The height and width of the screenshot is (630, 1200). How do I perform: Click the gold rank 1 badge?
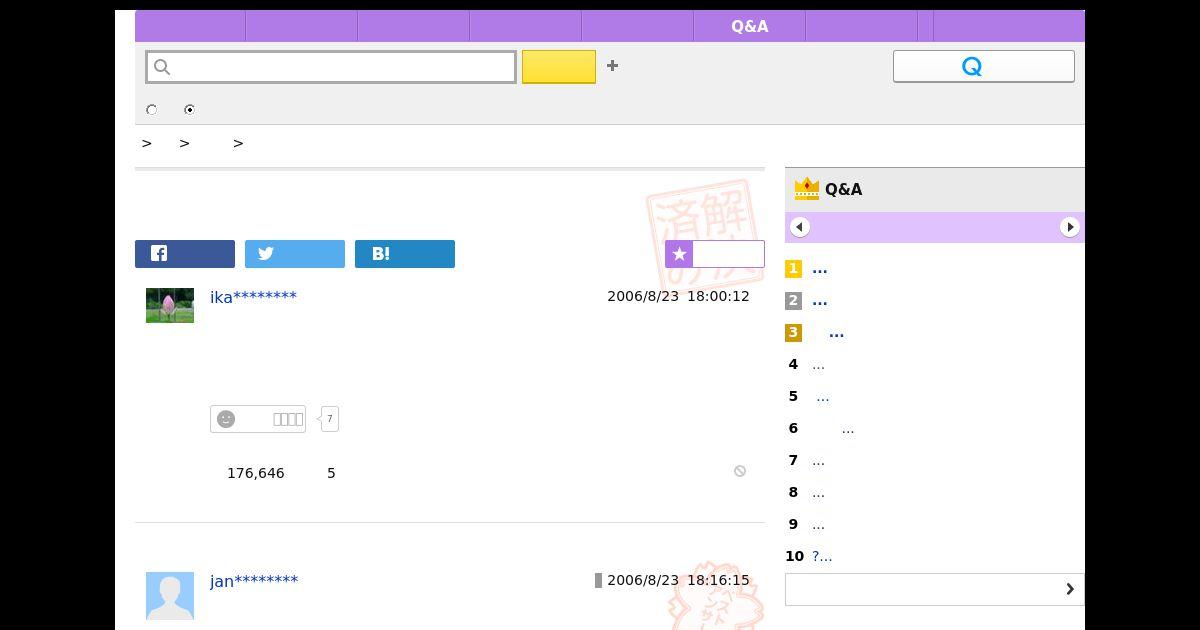793,269
